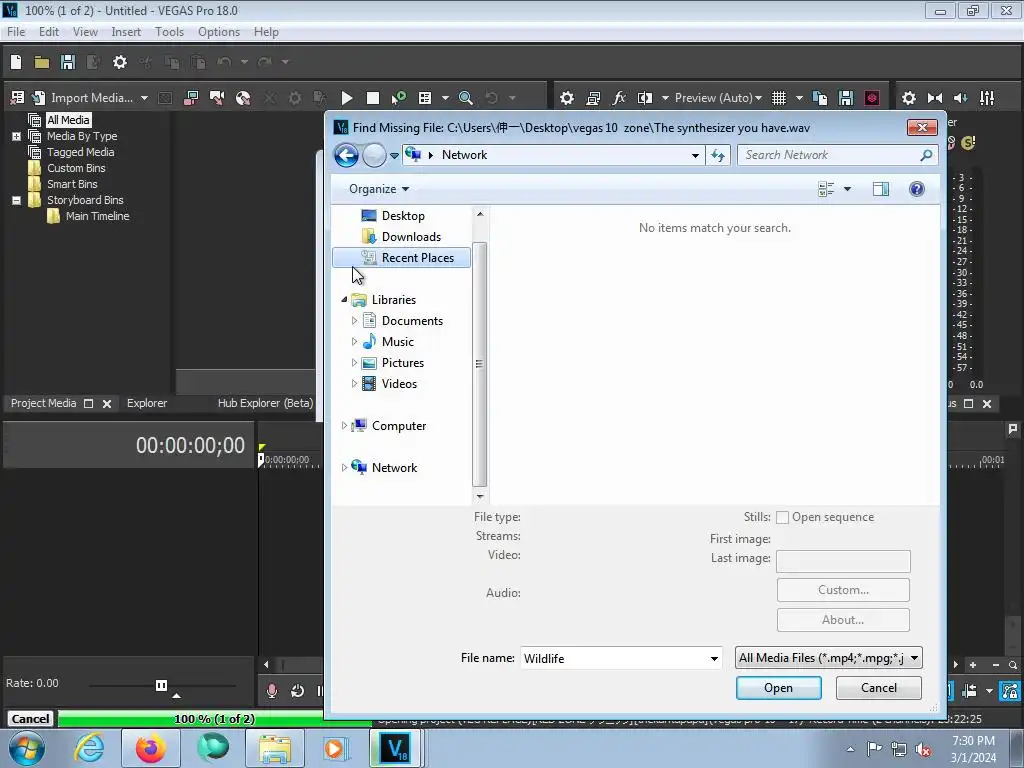
Task: Toggle the preview pane icon in dialog
Action: [880, 189]
